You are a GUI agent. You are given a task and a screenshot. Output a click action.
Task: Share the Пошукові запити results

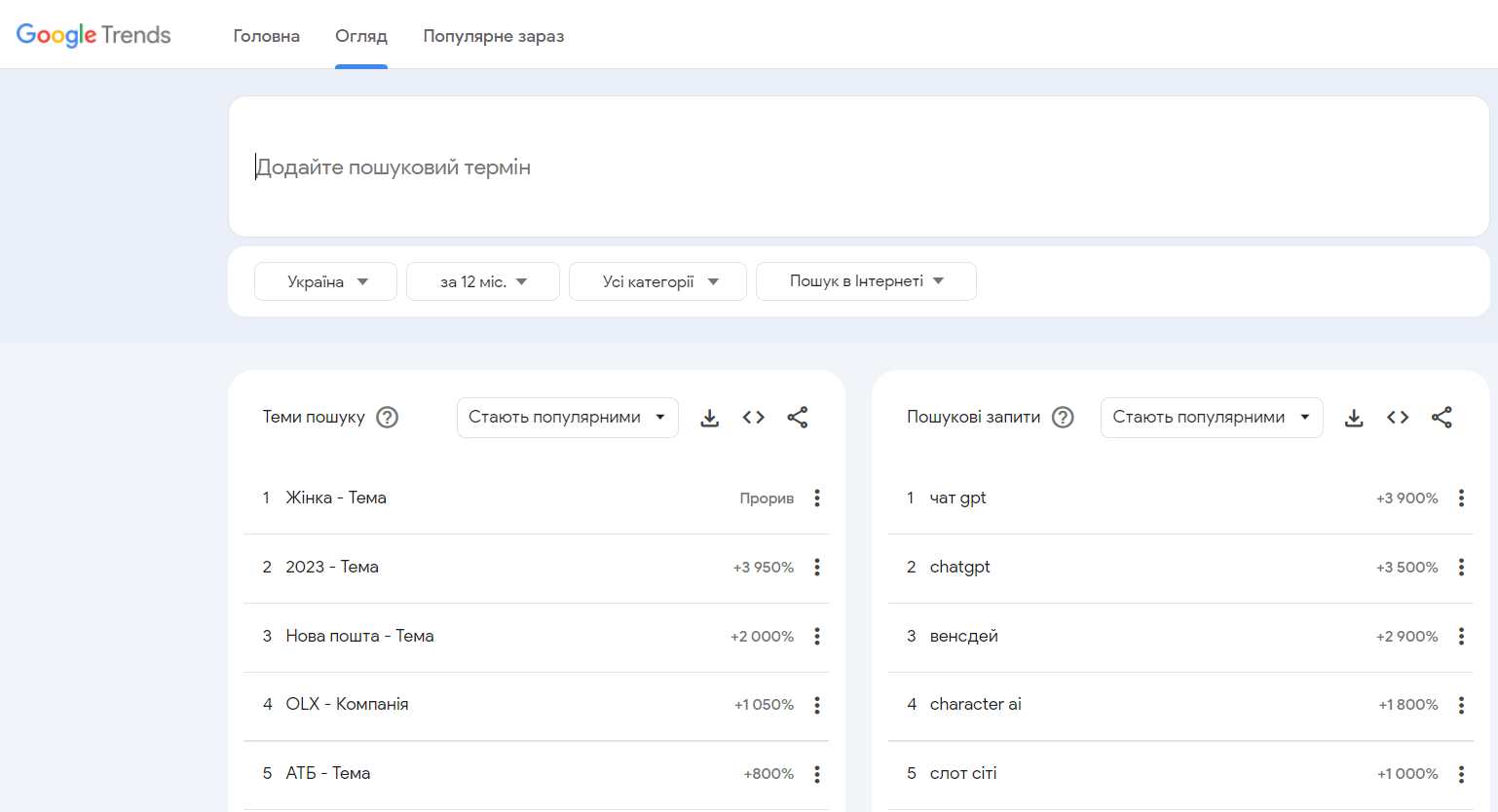tap(1442, 417)
